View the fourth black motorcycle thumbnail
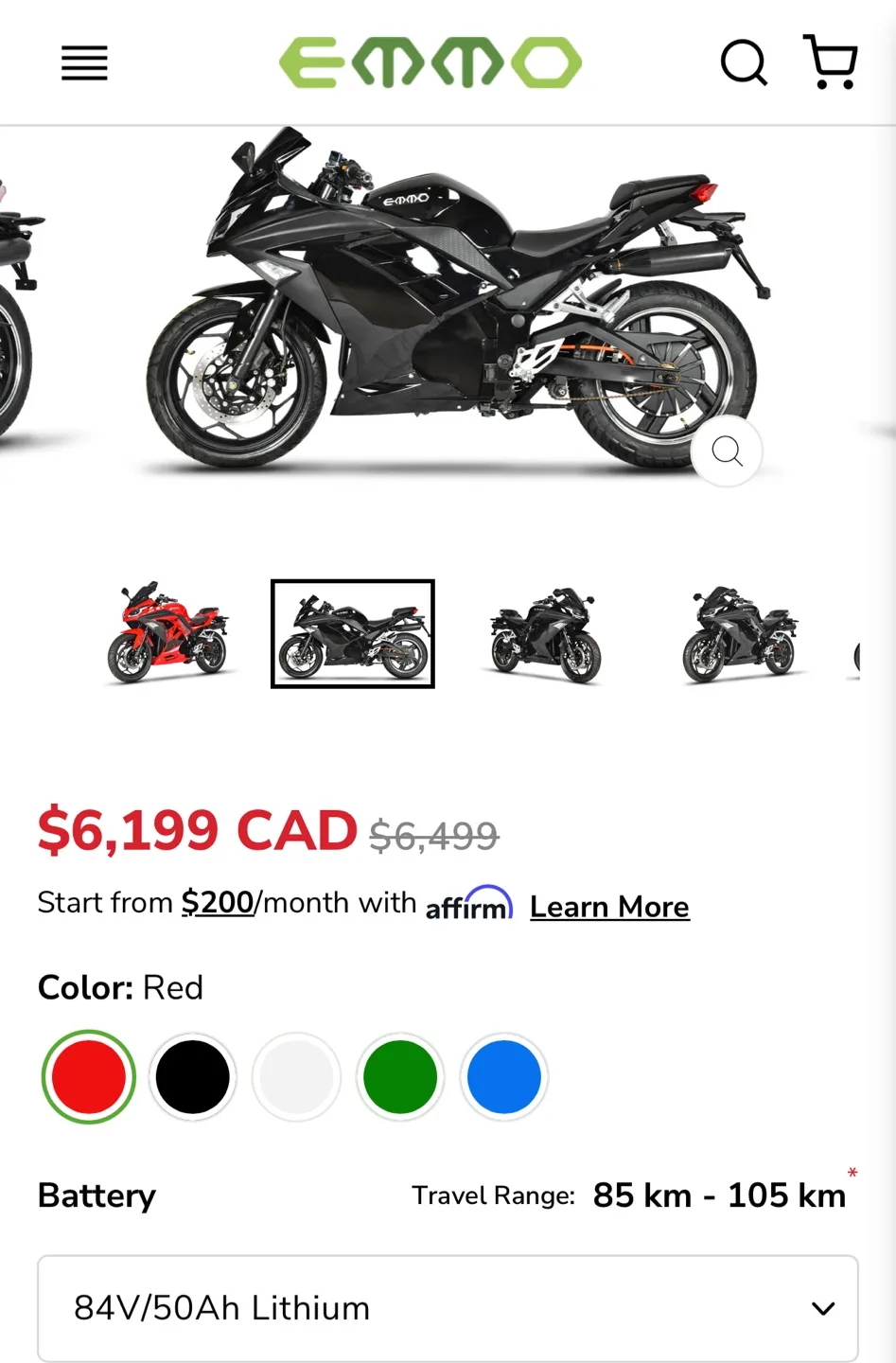Image resolution: width=896 pixels, height=1363 pixels. point(740,633)
